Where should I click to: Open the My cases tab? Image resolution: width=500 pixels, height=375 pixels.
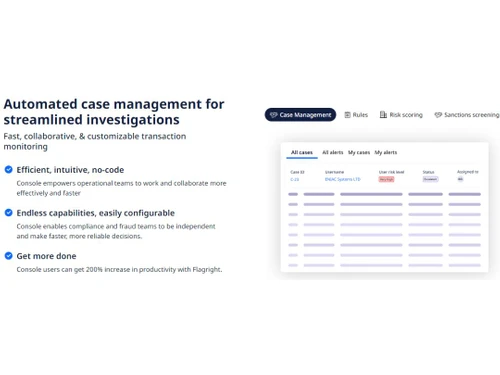[359, 152]
